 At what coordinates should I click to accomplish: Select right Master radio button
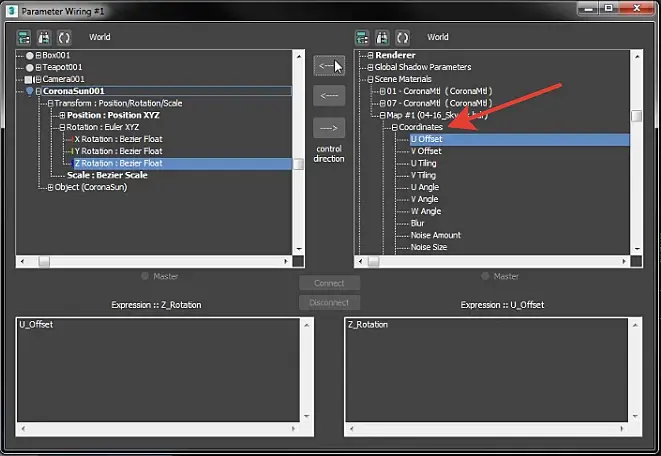[485, 276]
